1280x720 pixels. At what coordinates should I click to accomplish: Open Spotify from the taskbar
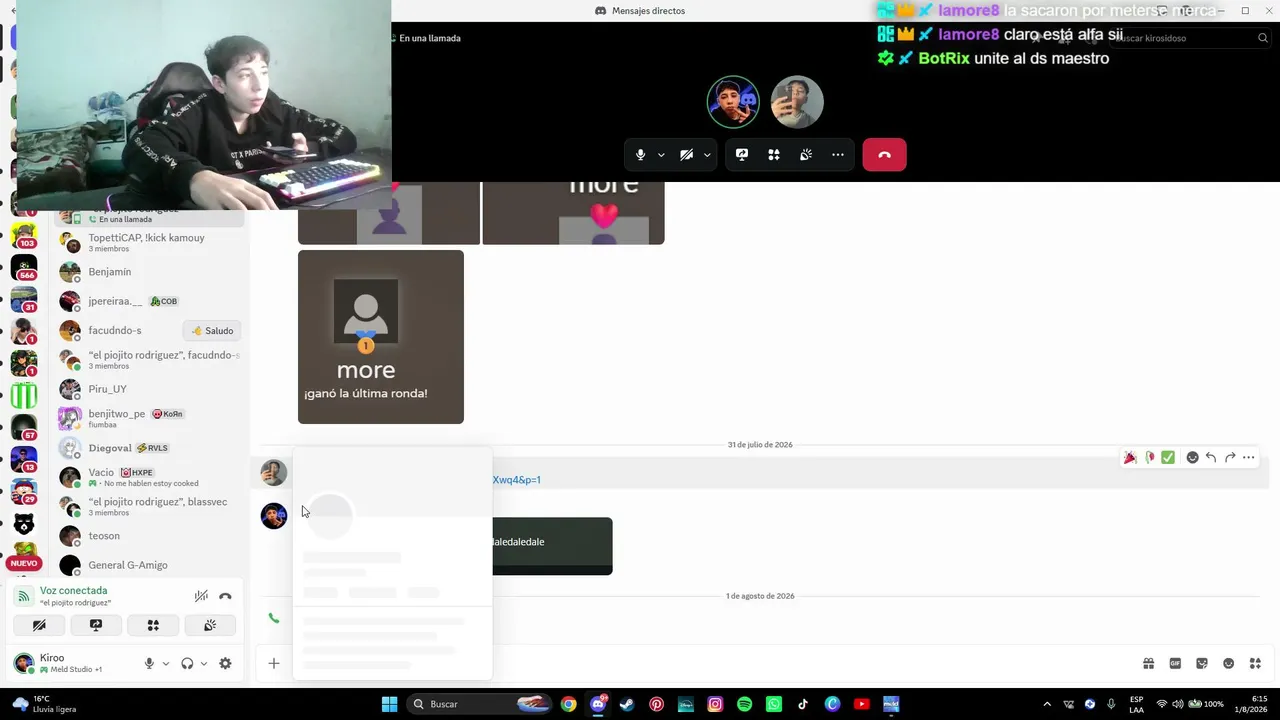[x=744, y=704]
